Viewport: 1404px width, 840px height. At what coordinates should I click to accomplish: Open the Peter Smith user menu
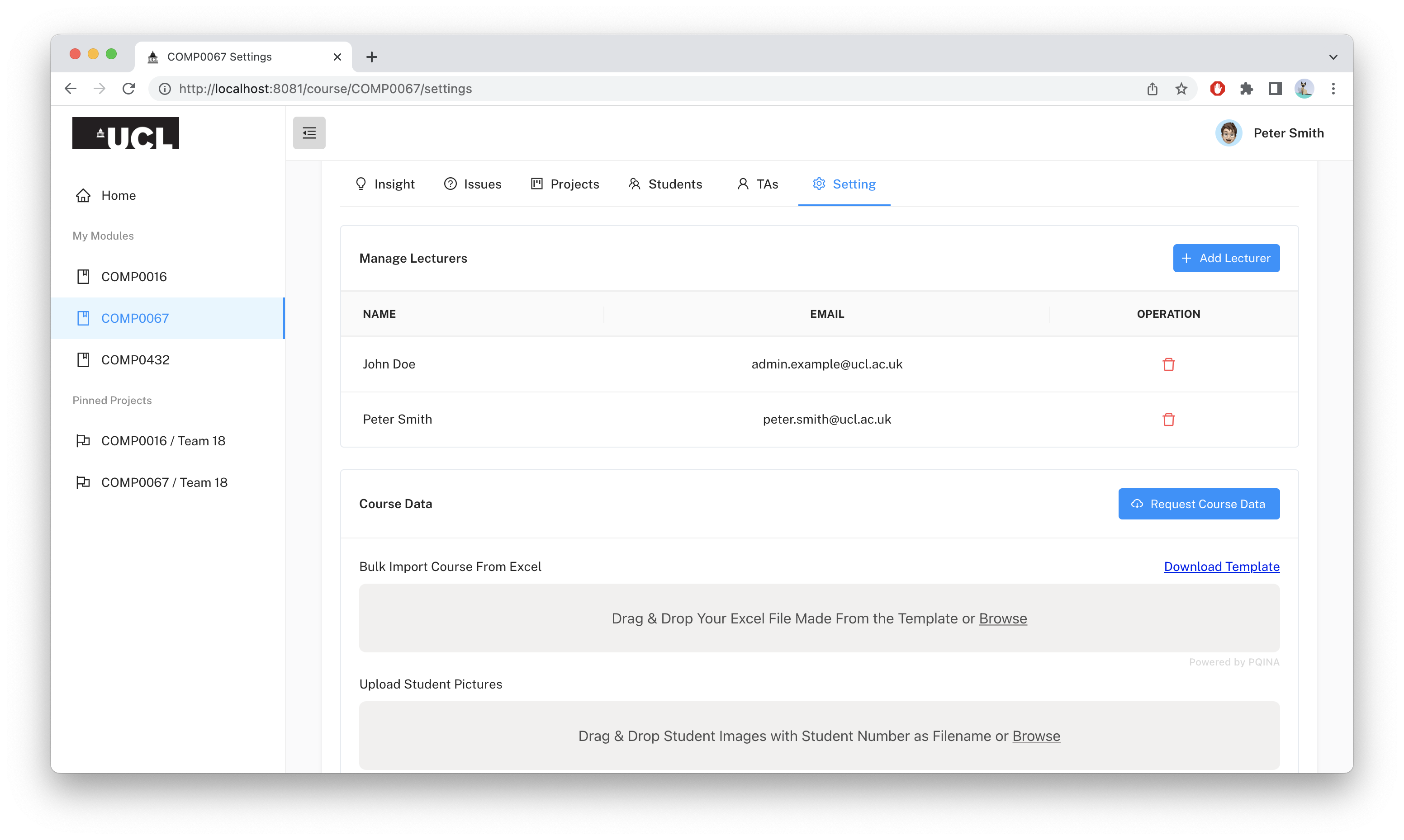tap(1270, 133)
